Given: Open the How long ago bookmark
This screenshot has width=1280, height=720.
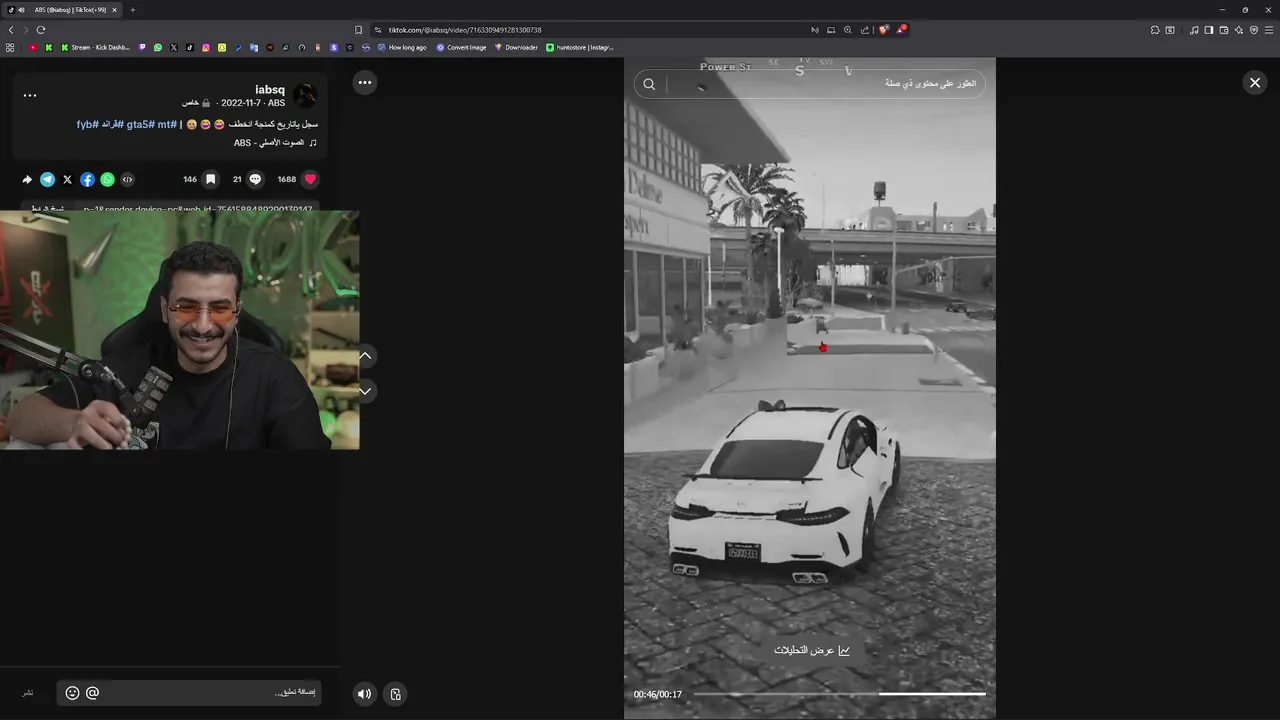Looking at the screenshot, I should click(x=401, y=47).
